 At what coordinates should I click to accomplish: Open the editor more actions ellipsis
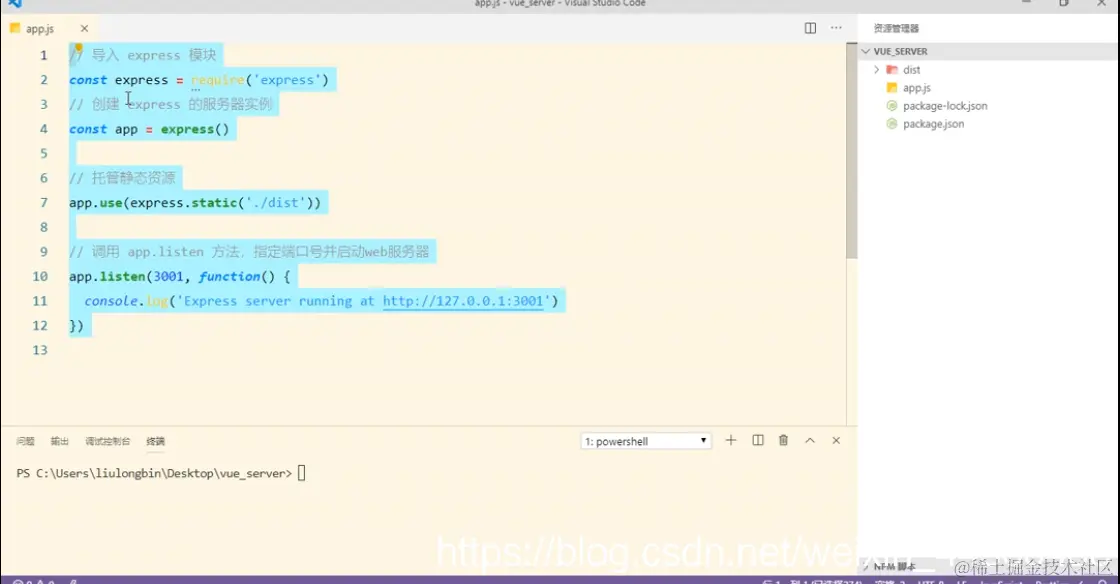click(836, 28)
